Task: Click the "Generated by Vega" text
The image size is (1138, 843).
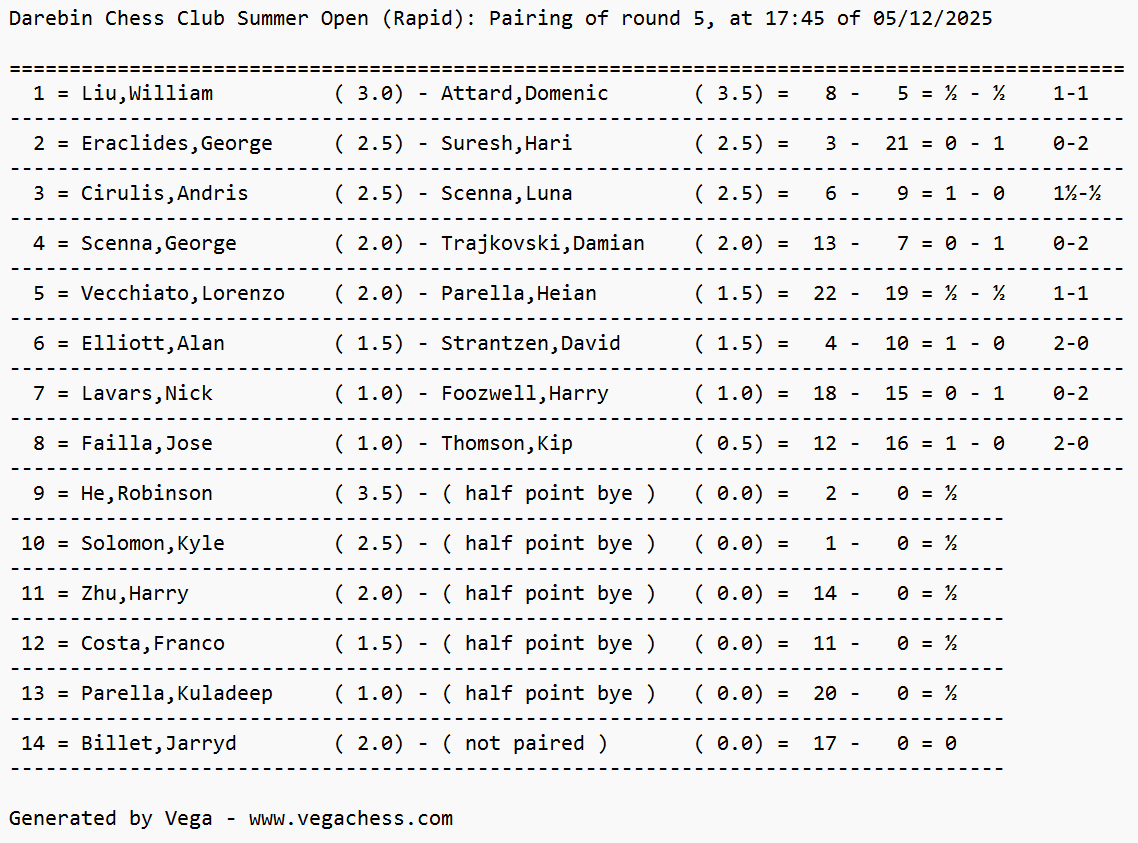Action: [110, 819]
